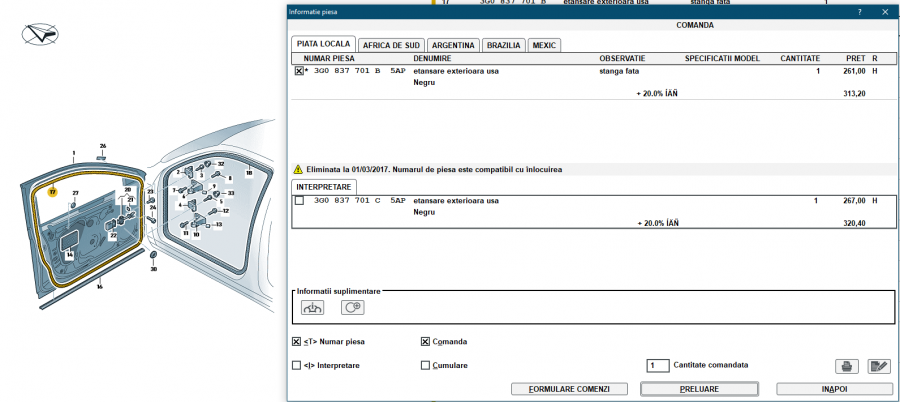Uncheck the part 3G0 837 701 B checkbox
900x402 pixels.
[299, 72]
